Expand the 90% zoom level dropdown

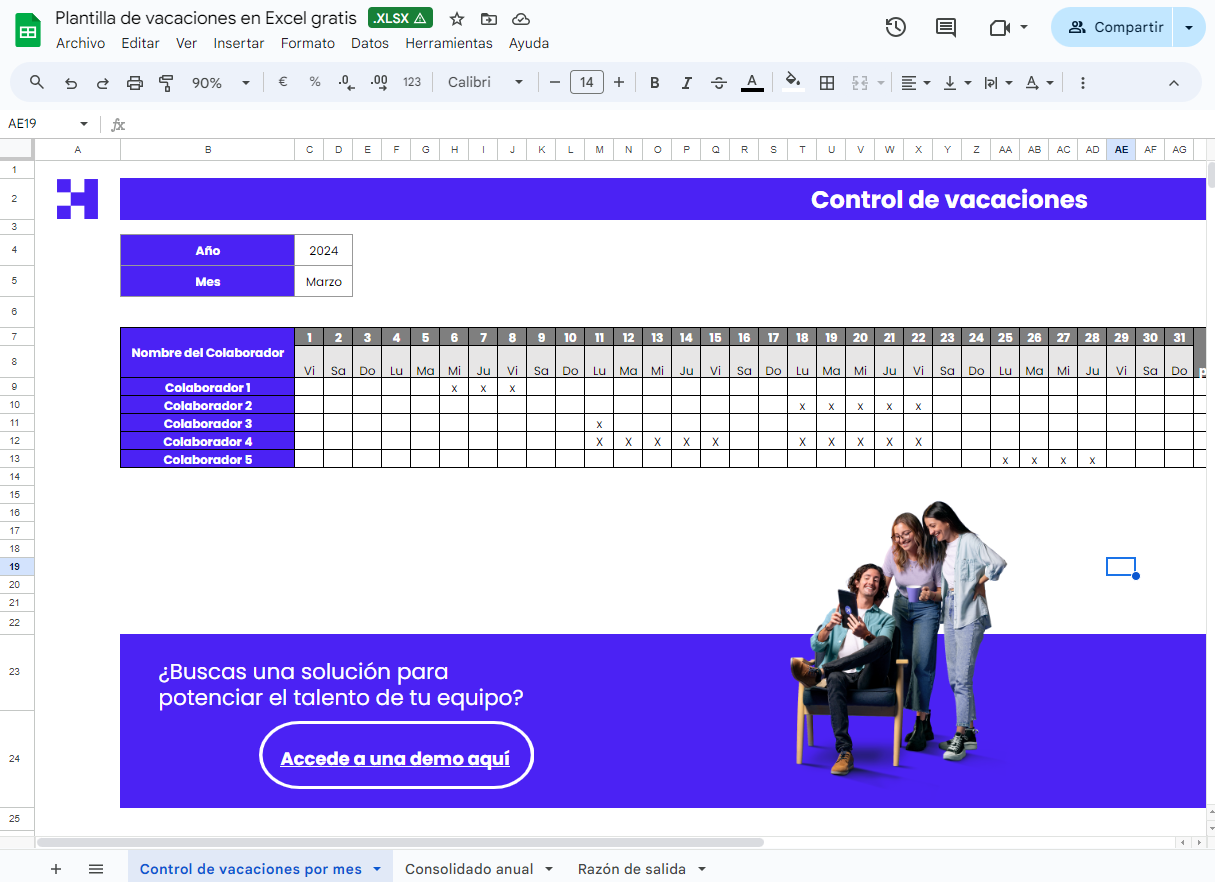point(221,83)
